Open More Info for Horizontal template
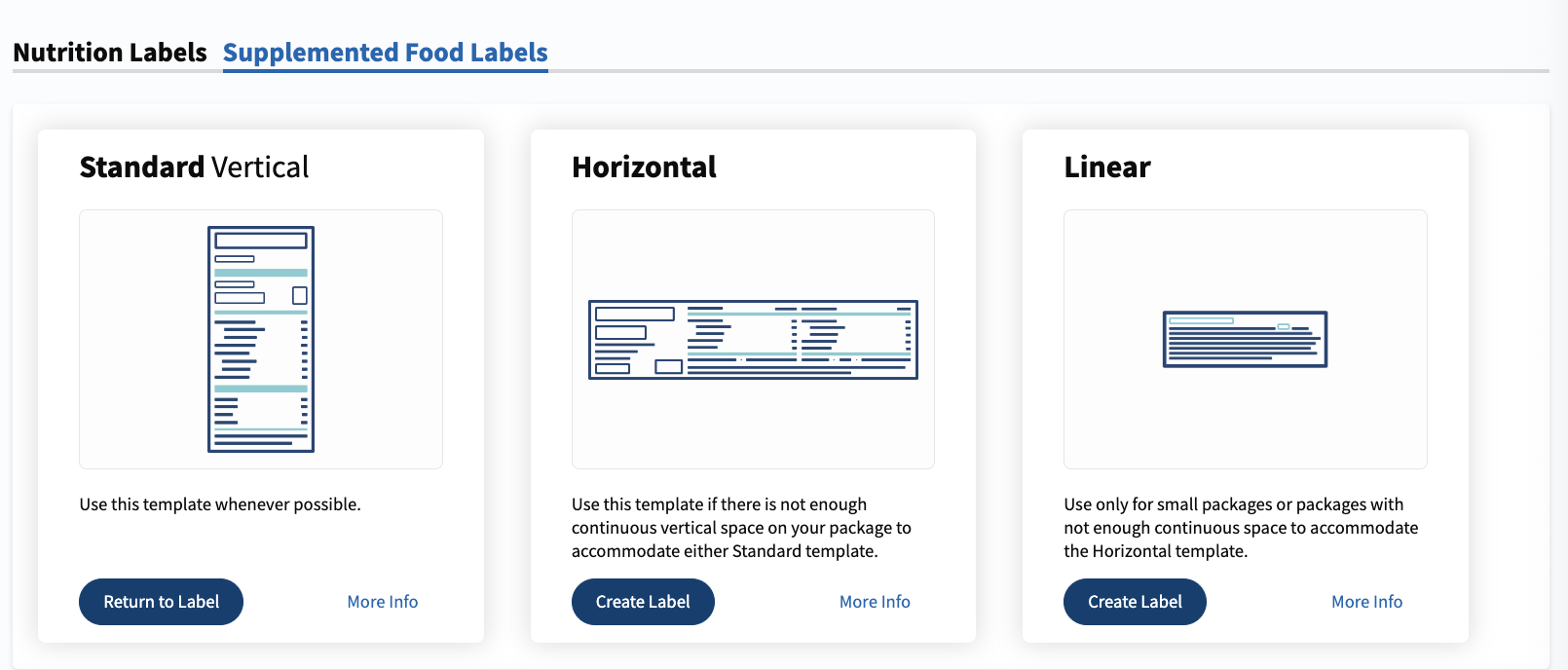The width and height of the screenshot is (1568, 670). [x=875, y=602]
